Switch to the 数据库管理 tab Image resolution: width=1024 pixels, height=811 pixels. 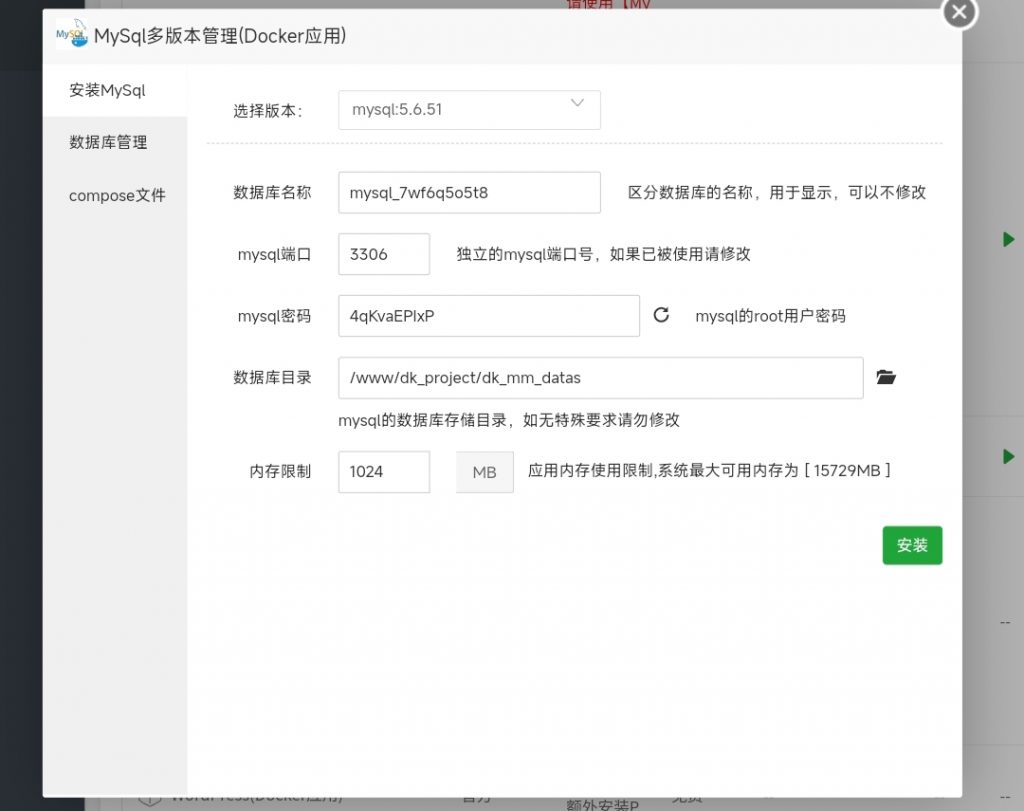point(106,142)
